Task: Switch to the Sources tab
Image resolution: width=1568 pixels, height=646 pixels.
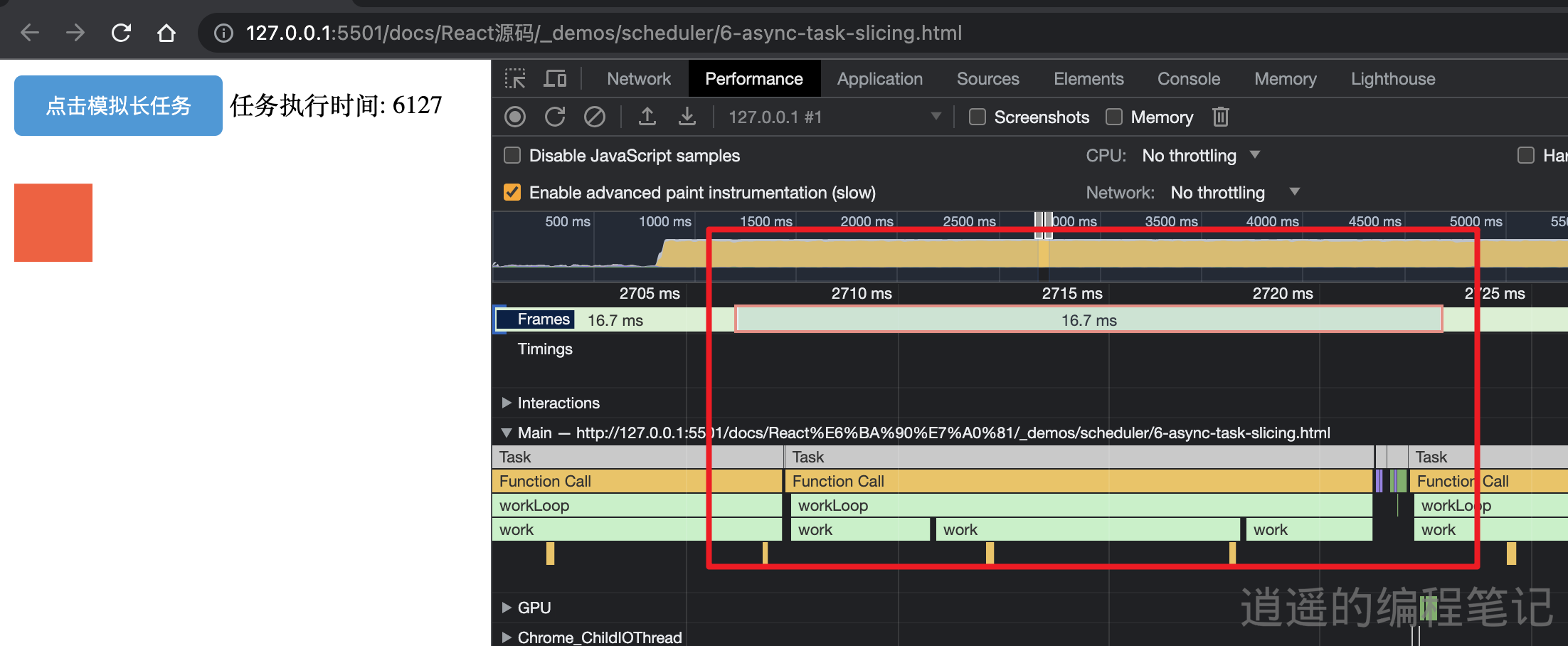Action: [988, 79]
